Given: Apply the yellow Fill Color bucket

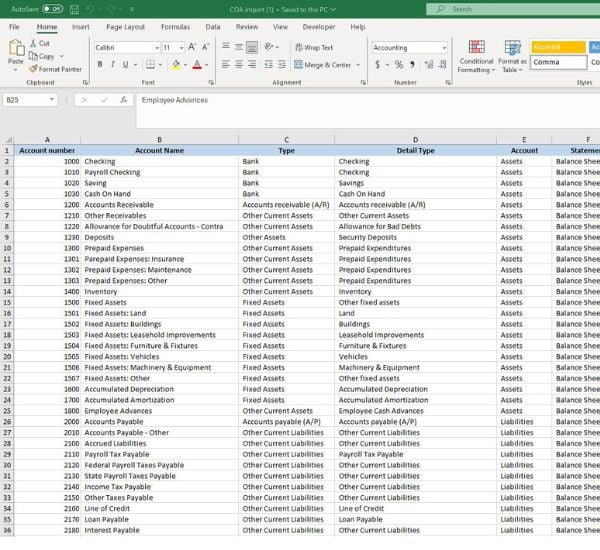Looking at the screenshot, I should coord(176,64).
